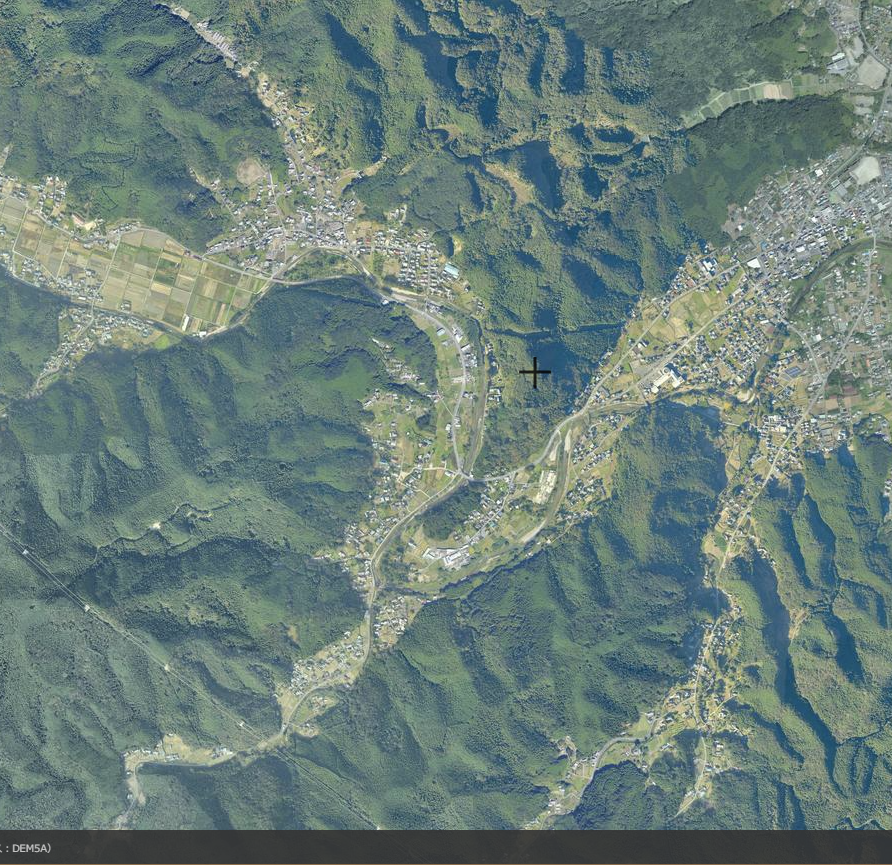Click the small blue-roofed building north of valley

click(452, 270)
